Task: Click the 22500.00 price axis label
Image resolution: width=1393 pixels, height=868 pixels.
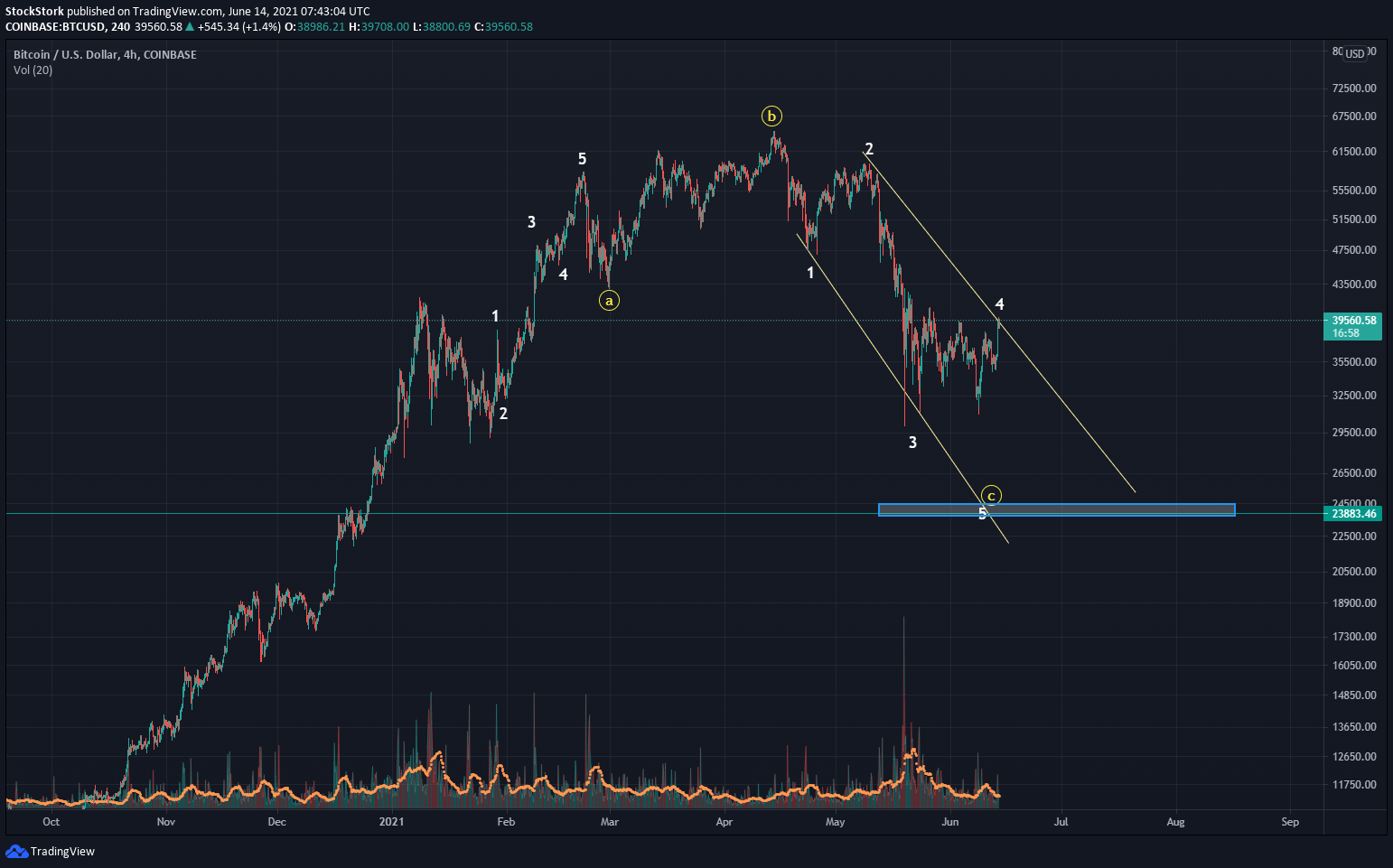Action: point(1354,537)
